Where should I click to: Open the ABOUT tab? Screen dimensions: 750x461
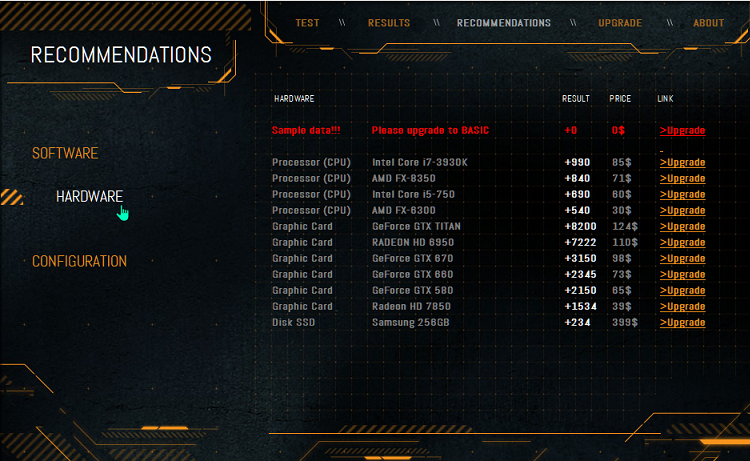pos(708,23)
